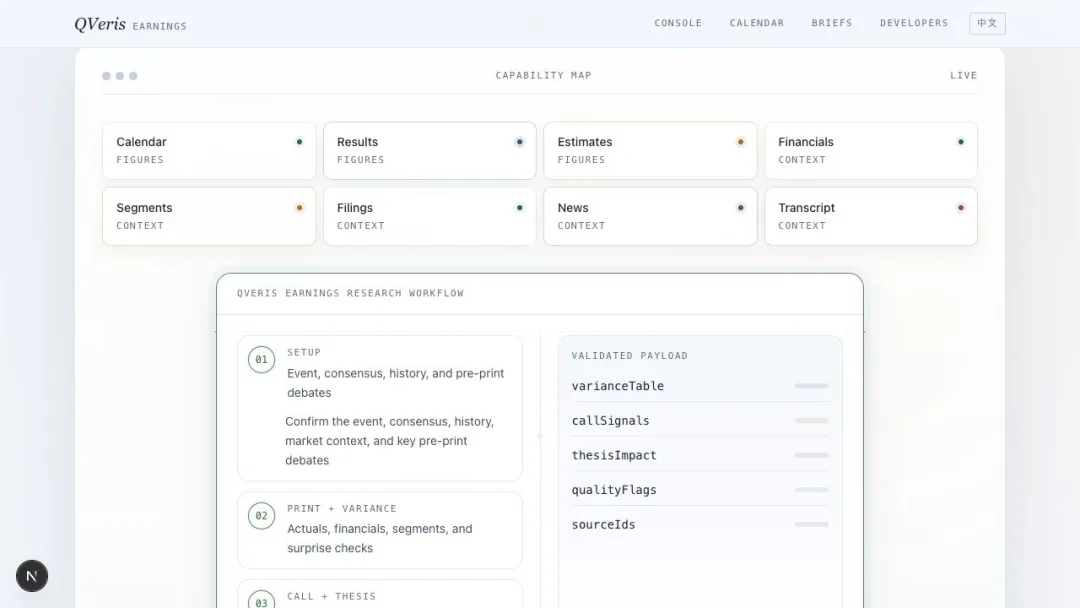Click the green status dot on Financials card

pyautogui.click(x=961, y=142)
